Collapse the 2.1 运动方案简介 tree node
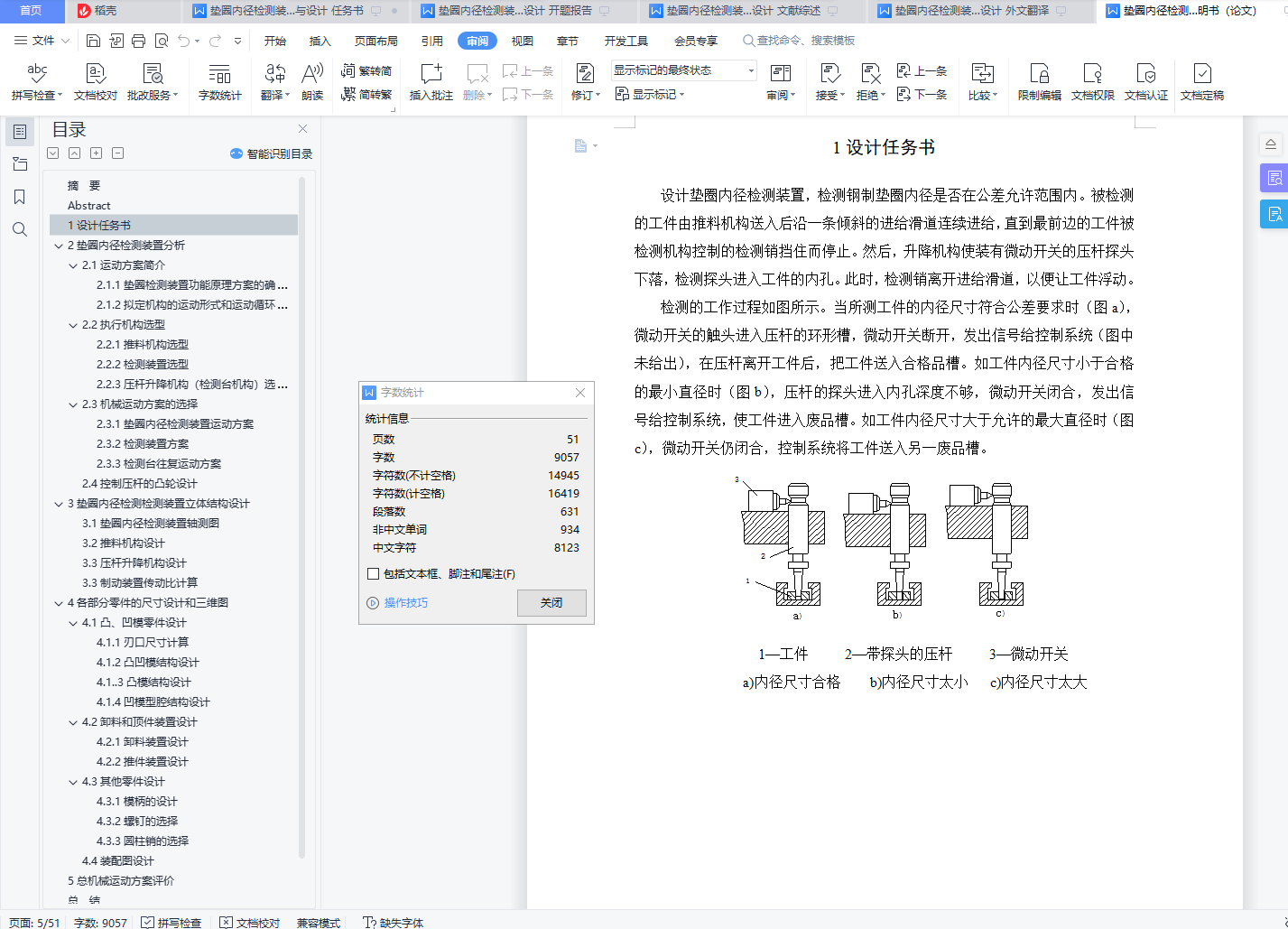1288x929 pixels. (73, 265)
